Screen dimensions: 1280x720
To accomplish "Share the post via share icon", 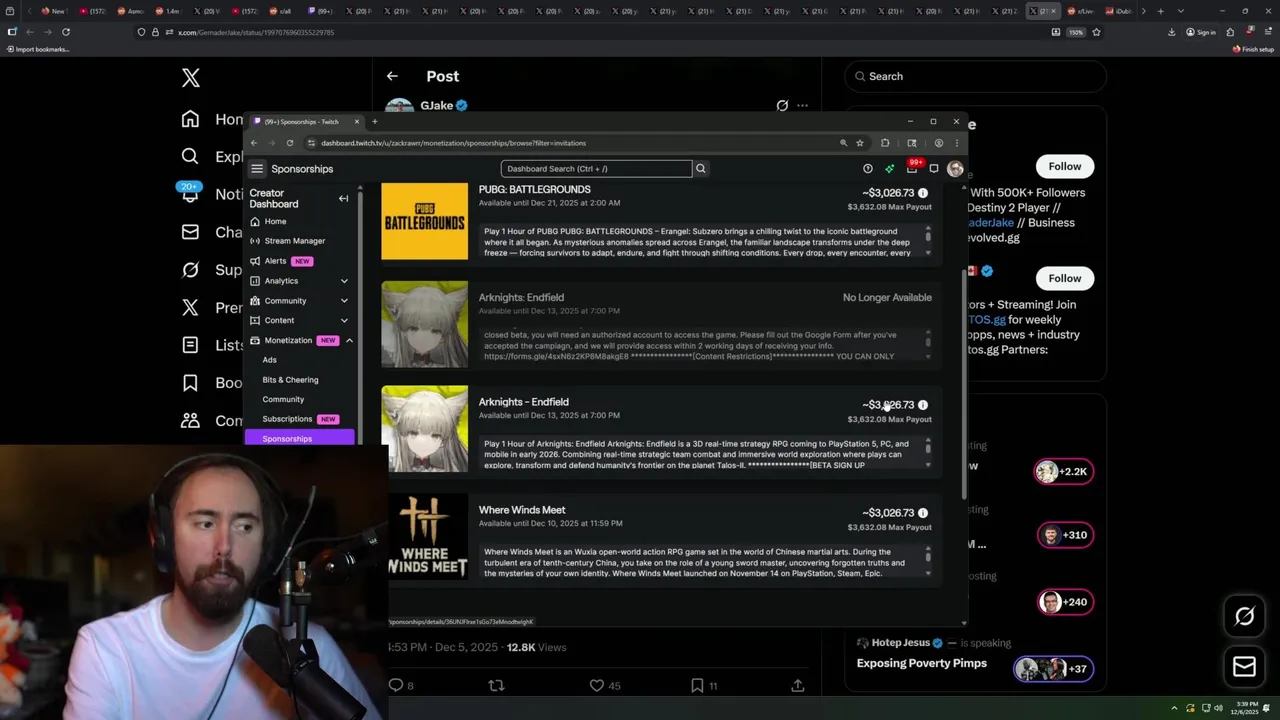I will pos(797,685).
